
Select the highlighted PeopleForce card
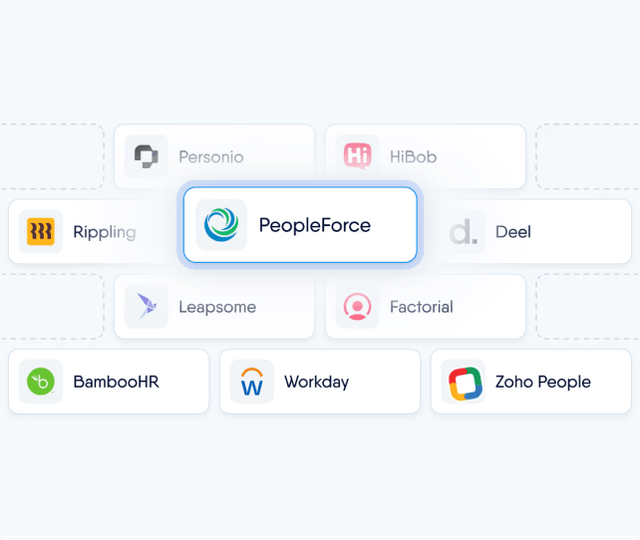pos(300,225)
